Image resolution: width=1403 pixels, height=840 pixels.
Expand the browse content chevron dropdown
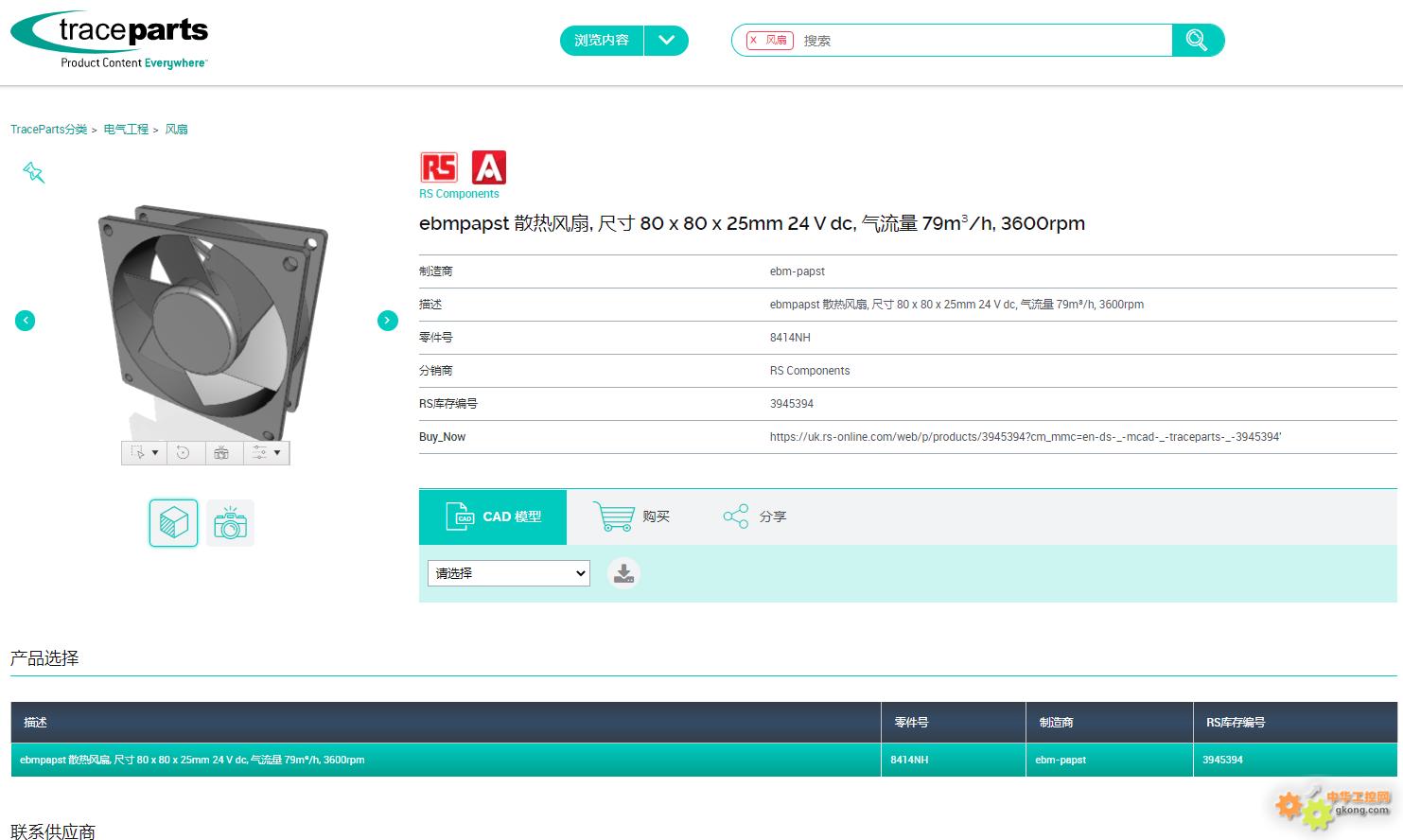pyautogui.click(x=666, y=41)
